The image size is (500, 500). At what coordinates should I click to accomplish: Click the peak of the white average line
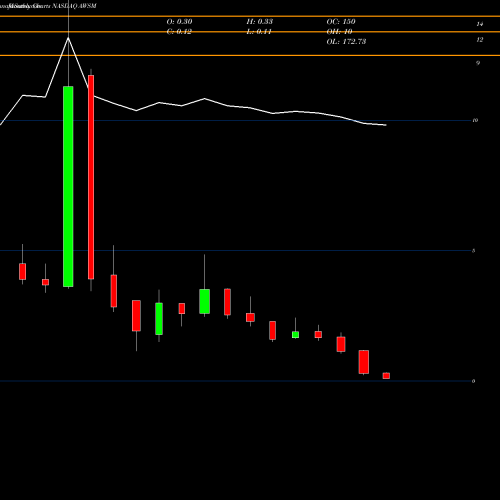click(68, 38)
